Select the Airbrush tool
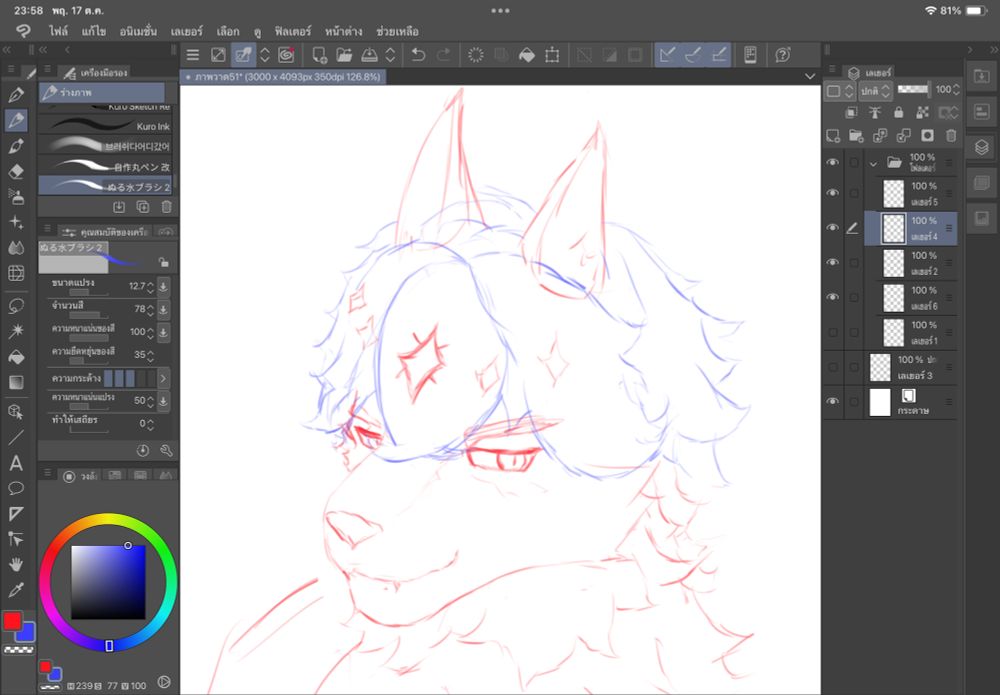Screen dimensions: 1000x695 coord(16,196)
